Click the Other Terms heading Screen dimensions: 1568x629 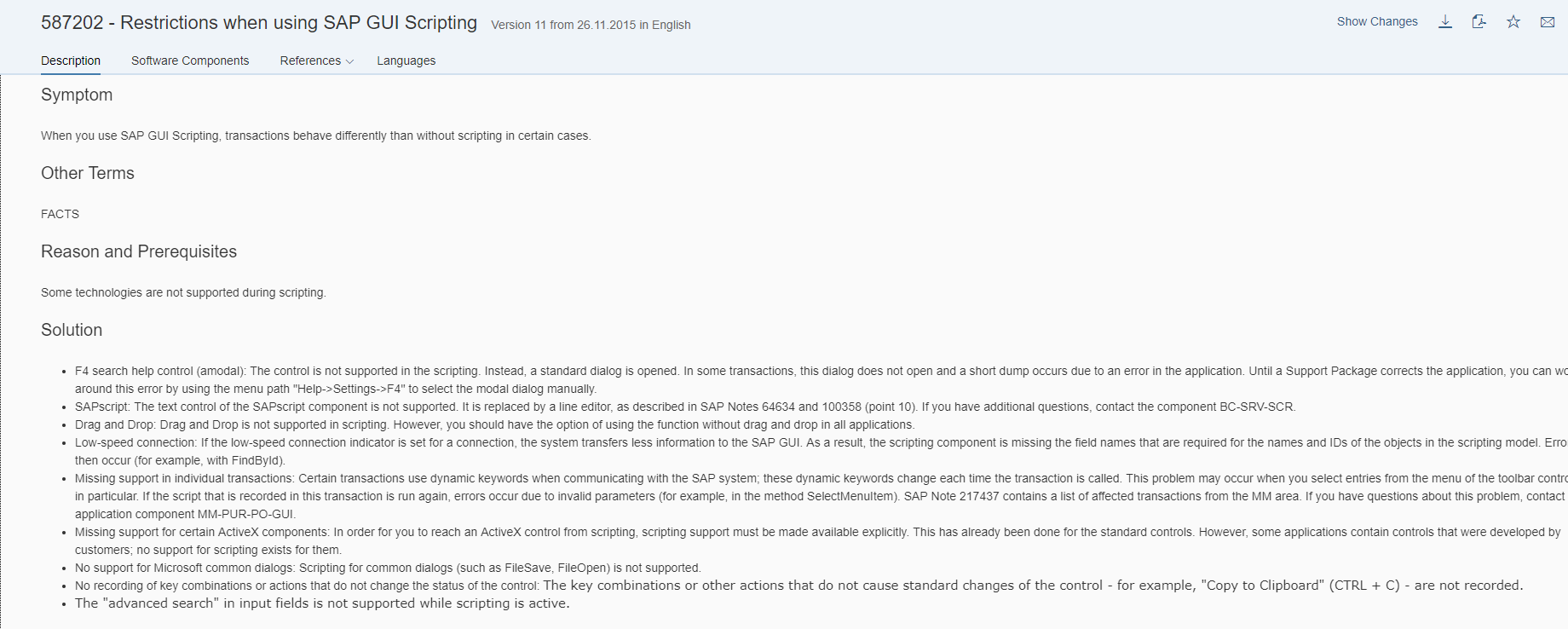[88, 173]
